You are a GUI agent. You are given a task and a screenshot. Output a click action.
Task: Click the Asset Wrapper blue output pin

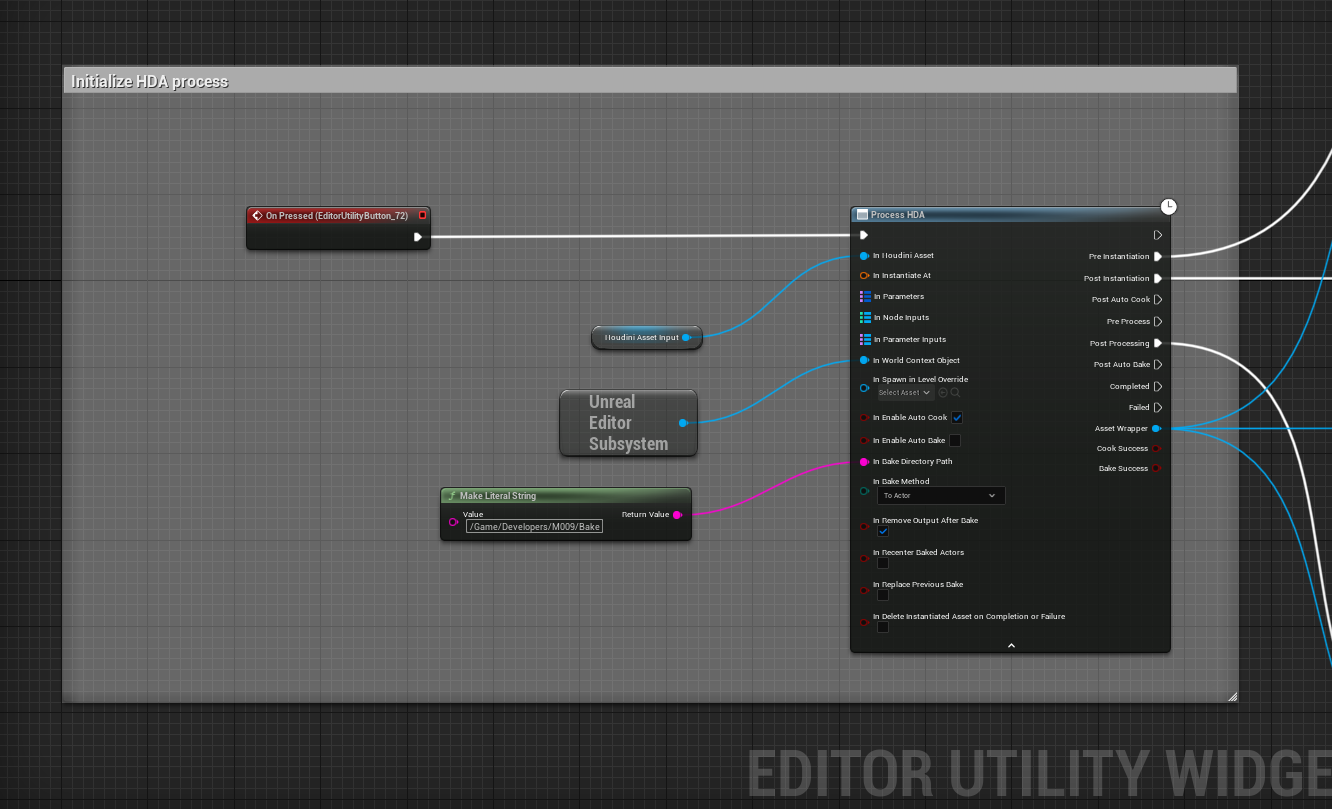tap(1157, 428)
